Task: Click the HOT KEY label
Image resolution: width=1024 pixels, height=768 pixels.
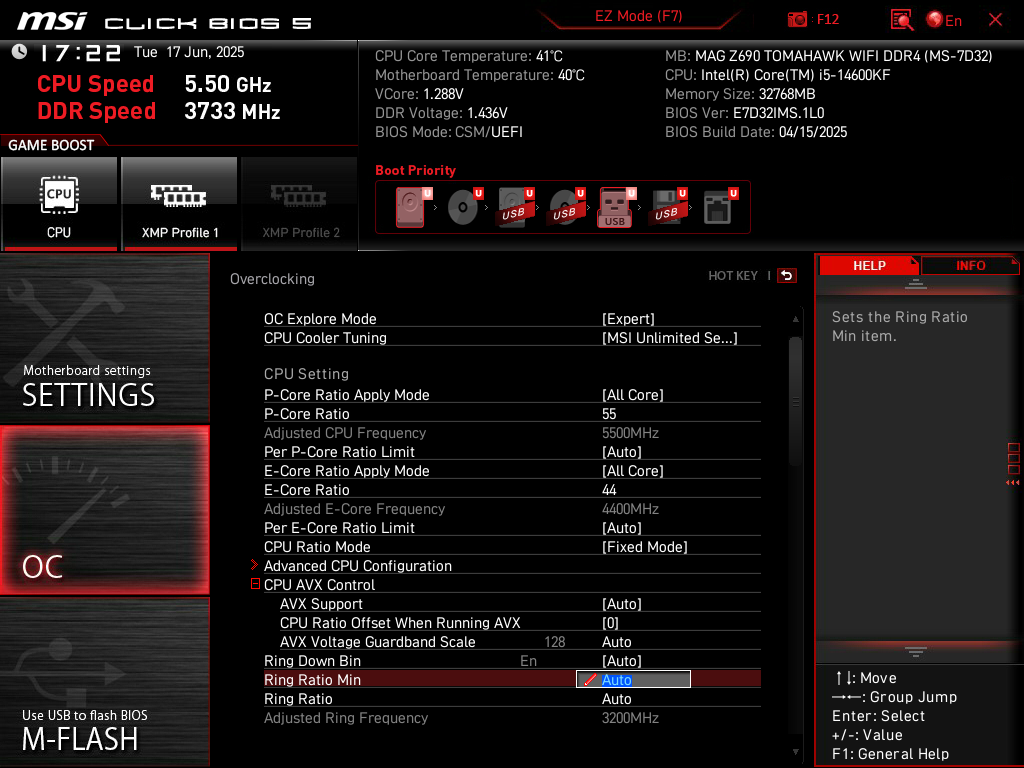Action: pyautogui.click(x=733, y=276)
